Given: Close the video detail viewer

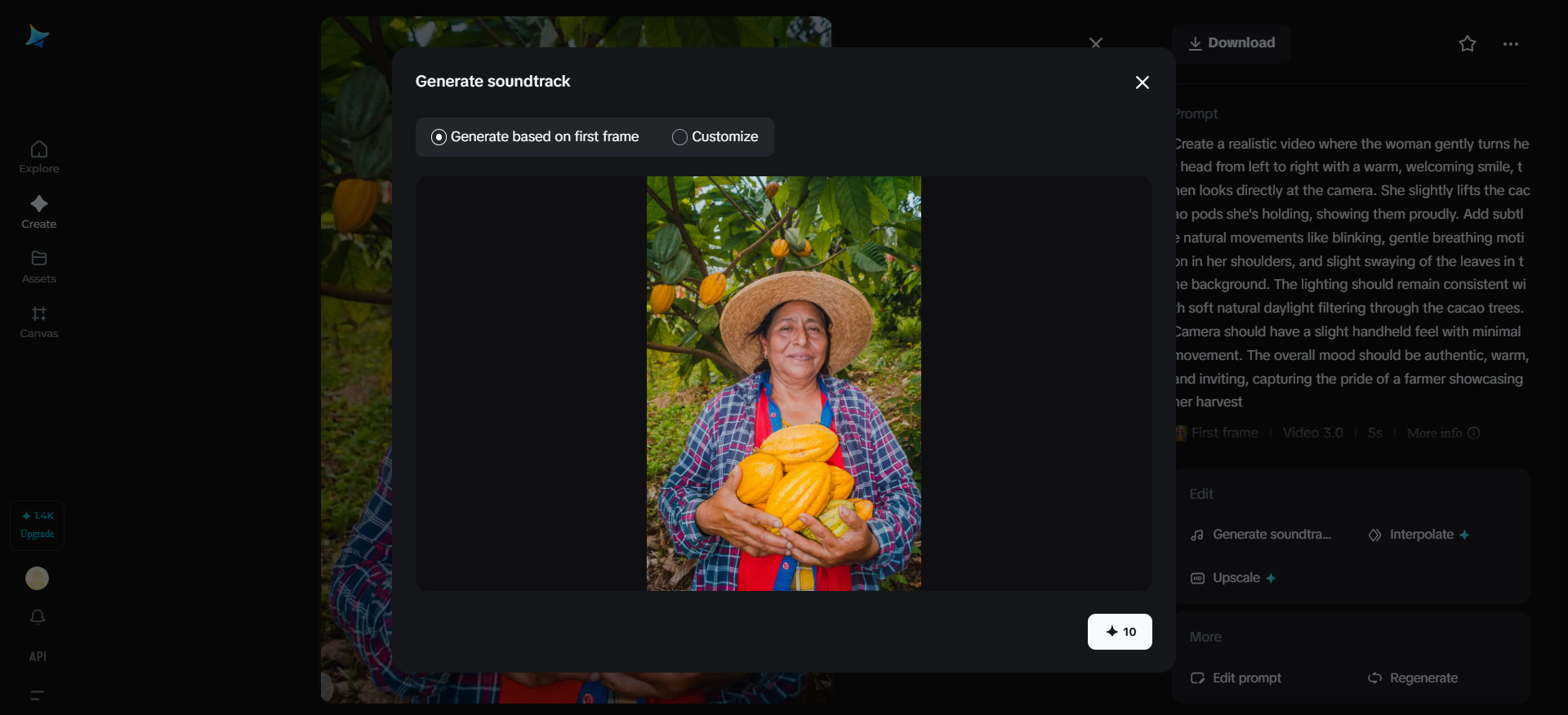Looking at the screenshot, I should [x=1096, y=42].
